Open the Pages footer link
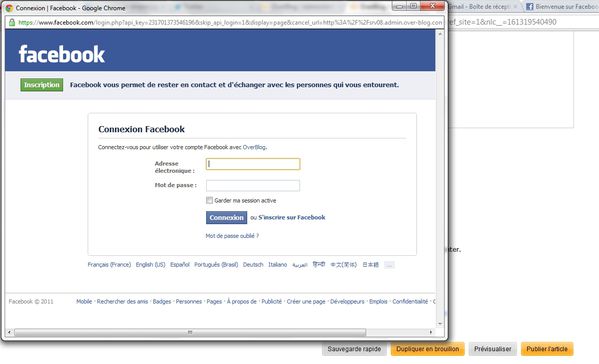The width and height of the screenshot is (599, 364). pos(214,301)
